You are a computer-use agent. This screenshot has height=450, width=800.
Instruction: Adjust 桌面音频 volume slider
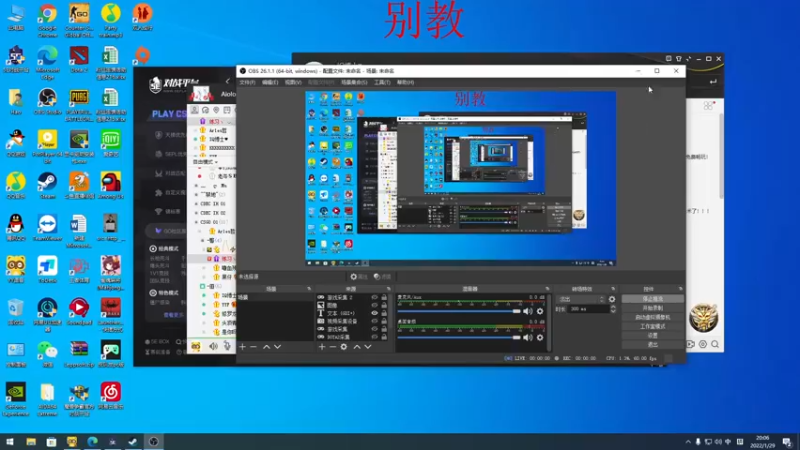point(459,337)
